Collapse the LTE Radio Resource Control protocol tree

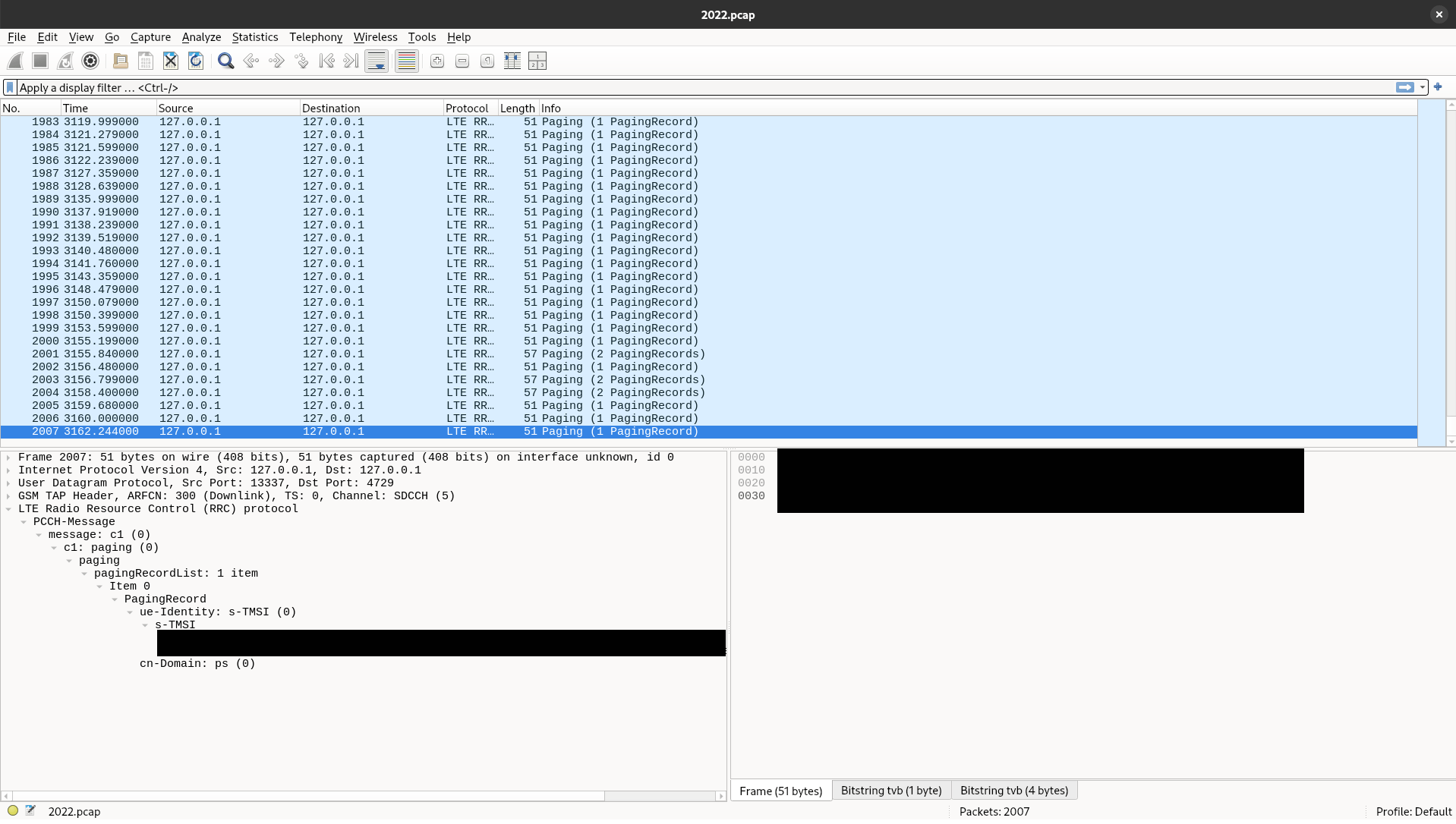click(8, 508)
